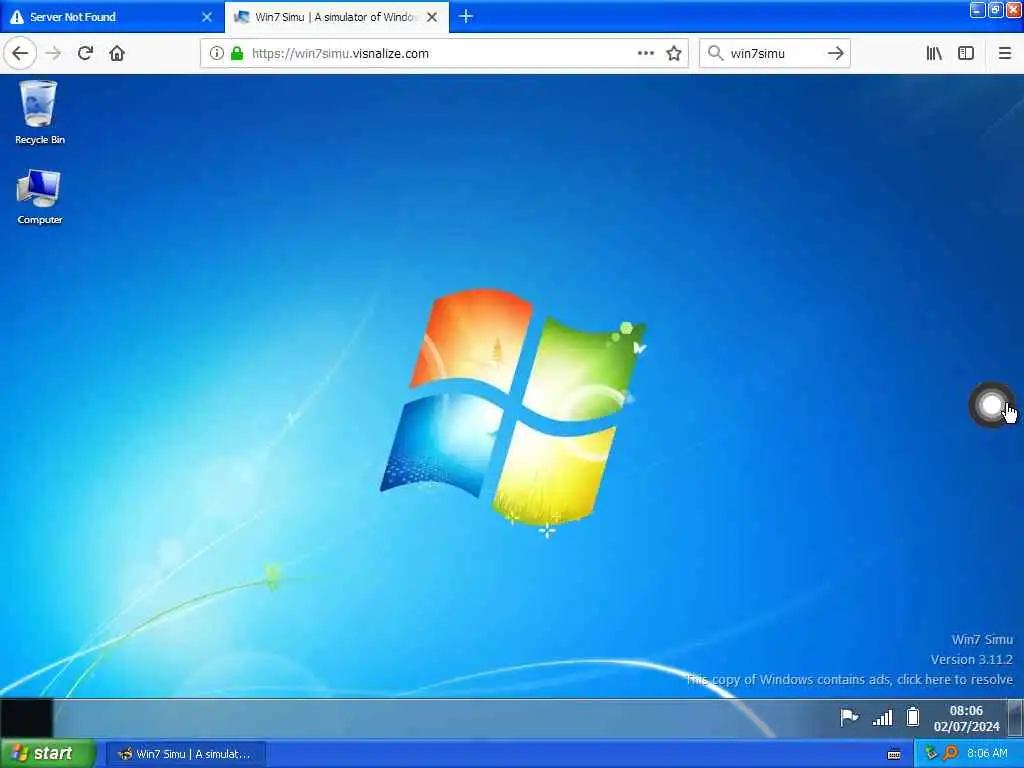This screenshot has height=768, width=1024.
Task: Toggle the sidebar view icon
Action: (x=966, y=54)
